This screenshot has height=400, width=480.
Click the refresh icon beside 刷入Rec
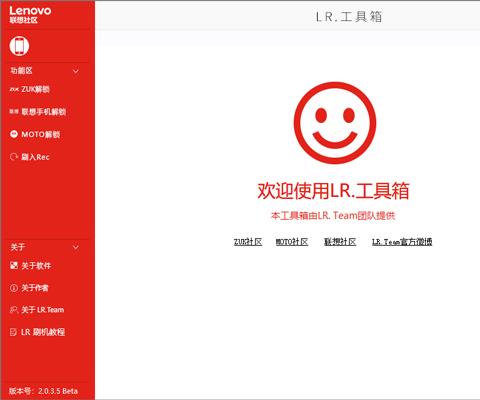point(14,157)
